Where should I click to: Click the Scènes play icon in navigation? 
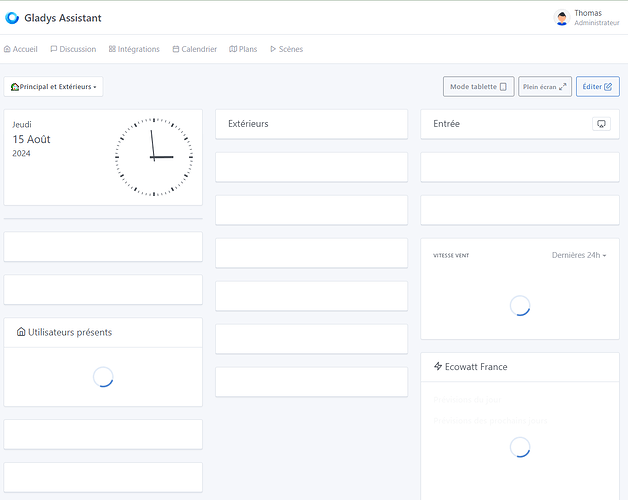click(x=273, y=49)
